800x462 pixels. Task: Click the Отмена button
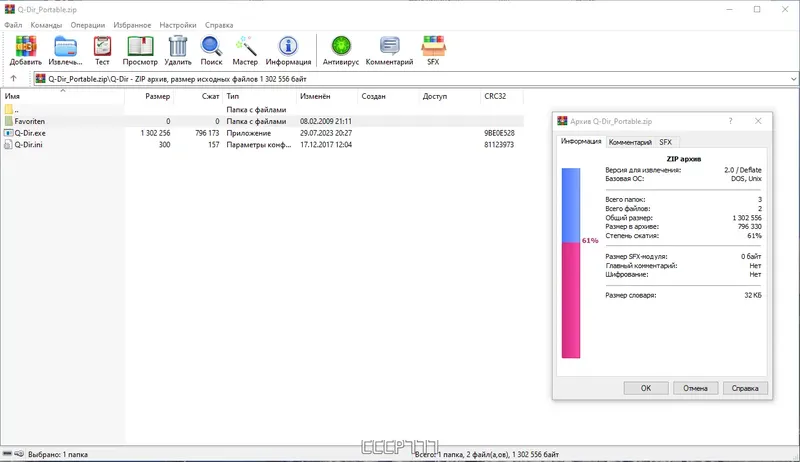point(695,388)
